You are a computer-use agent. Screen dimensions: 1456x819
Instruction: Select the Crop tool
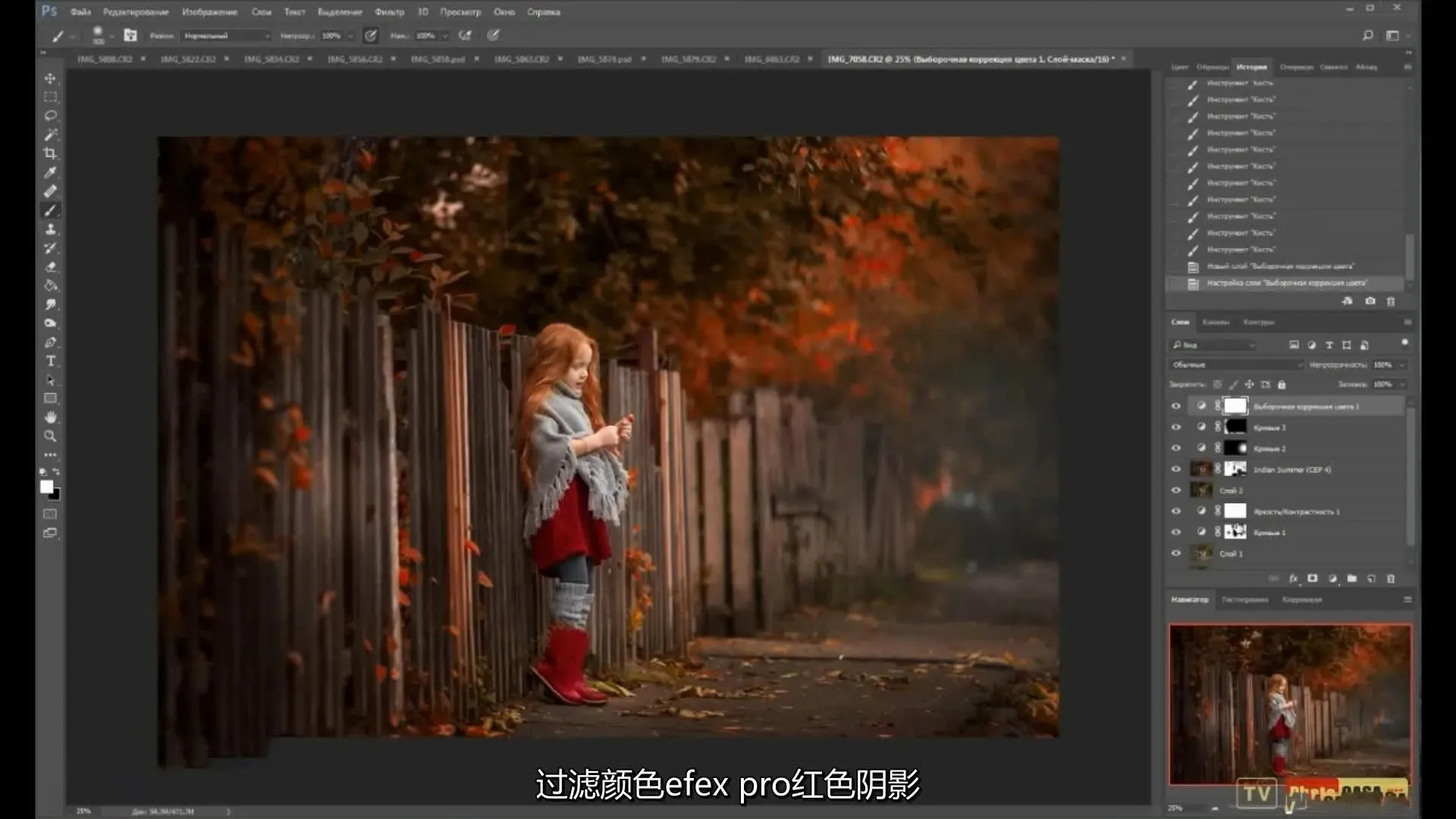click(50, 153)
